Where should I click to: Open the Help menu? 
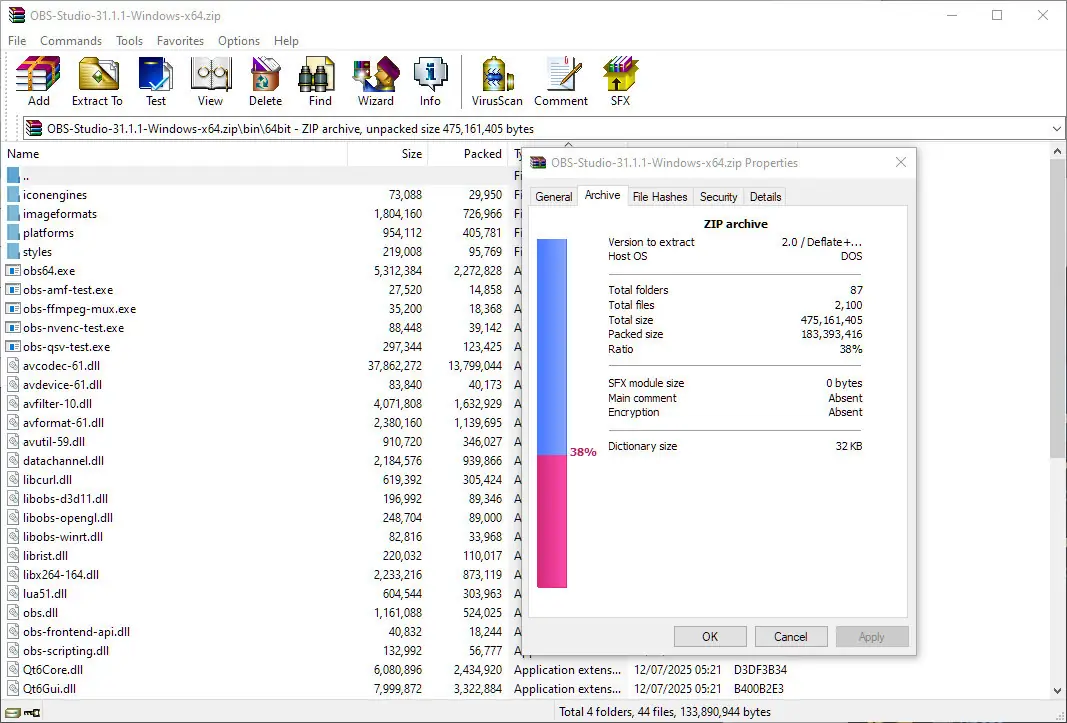286,41
